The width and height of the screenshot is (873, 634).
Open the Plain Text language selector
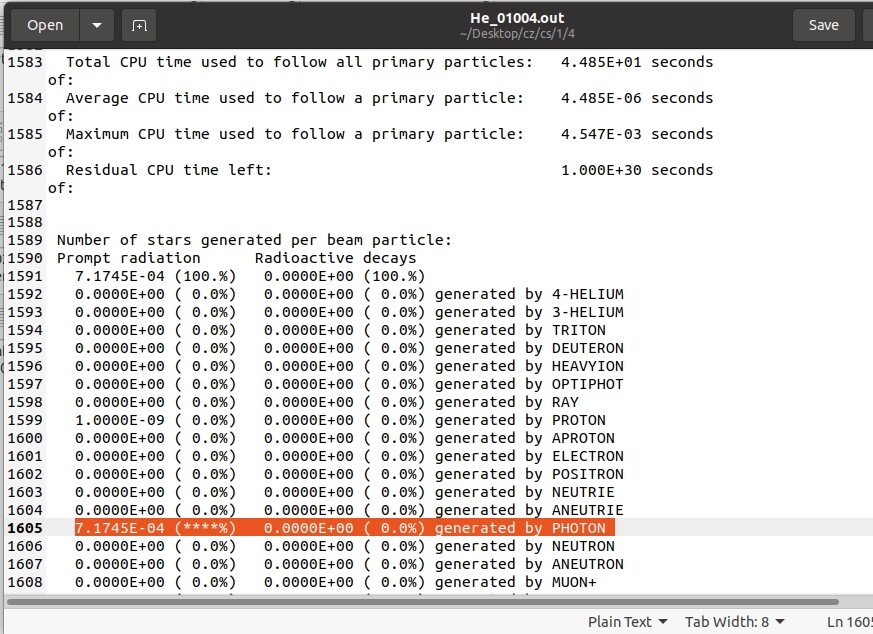click(x=627, y=622)
